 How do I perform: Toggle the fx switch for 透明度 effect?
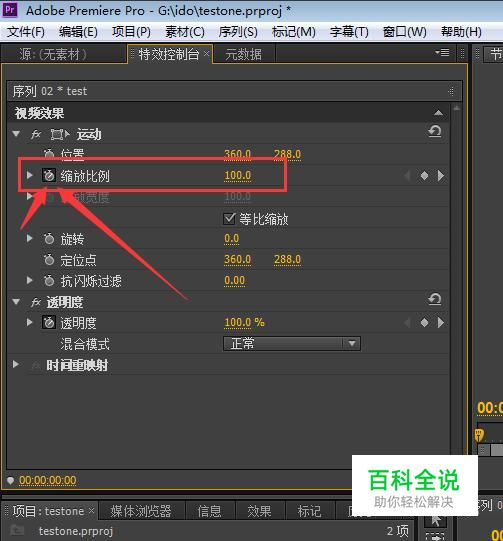36,302
